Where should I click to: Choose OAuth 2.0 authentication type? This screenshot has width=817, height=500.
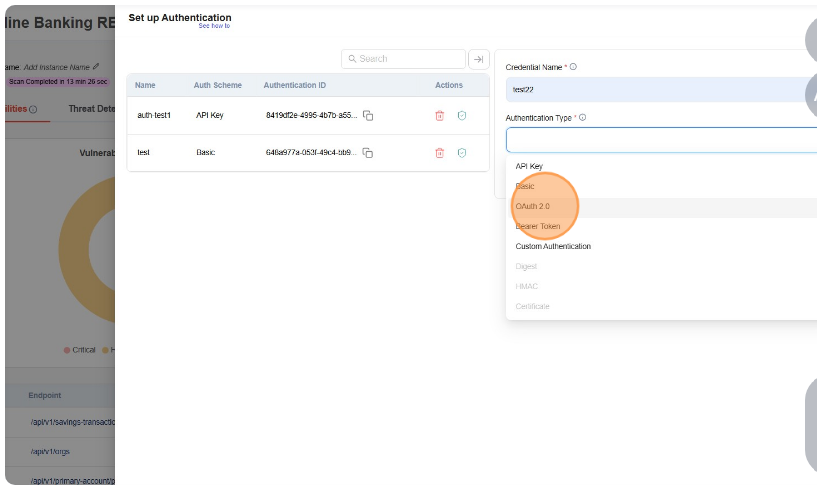(532, 206)
